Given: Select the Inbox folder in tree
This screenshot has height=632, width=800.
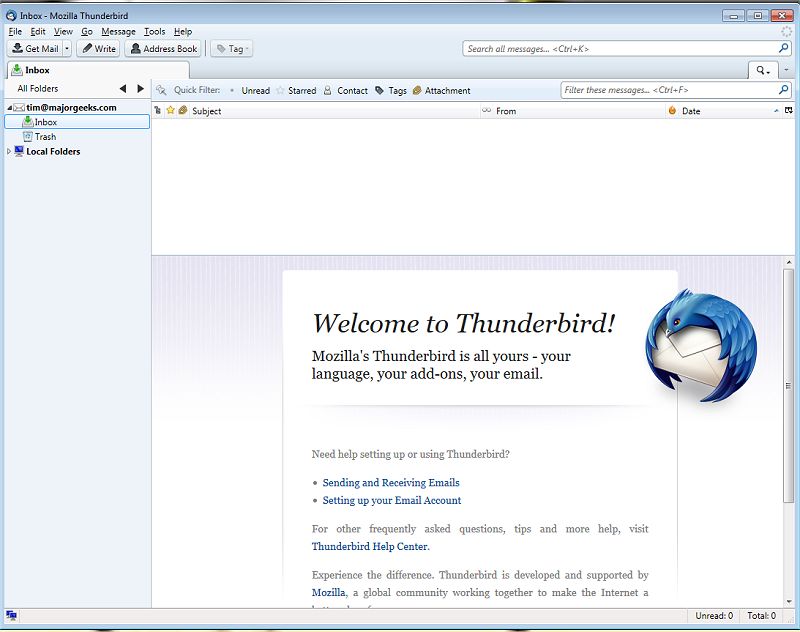Looking at the screenshot, I should pos(77,122).
